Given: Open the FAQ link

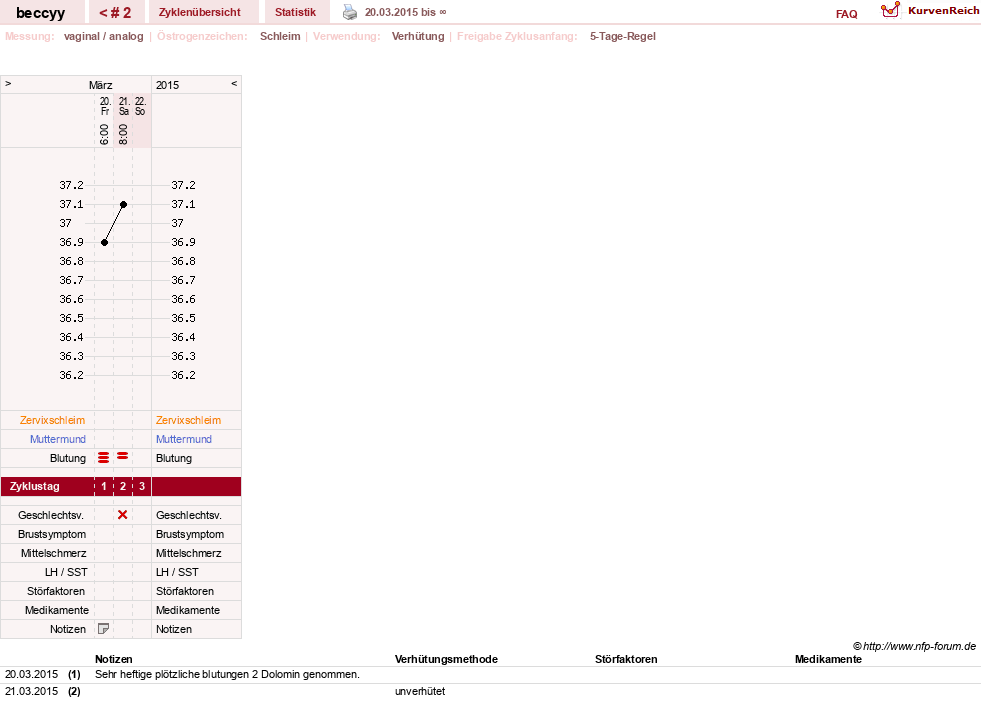Looking at the screenshot, I should coord(846,14).
